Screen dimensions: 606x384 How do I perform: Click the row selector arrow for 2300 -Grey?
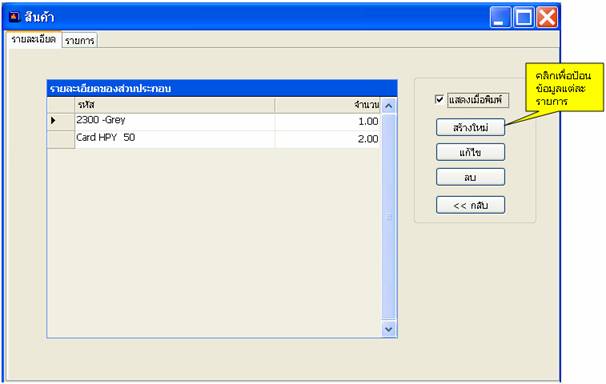pos(61,122)
